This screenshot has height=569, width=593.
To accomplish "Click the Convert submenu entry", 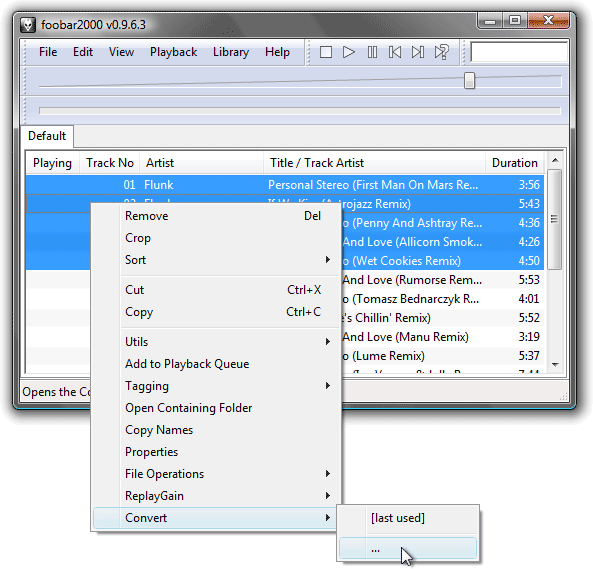I will tap(216, 518).
